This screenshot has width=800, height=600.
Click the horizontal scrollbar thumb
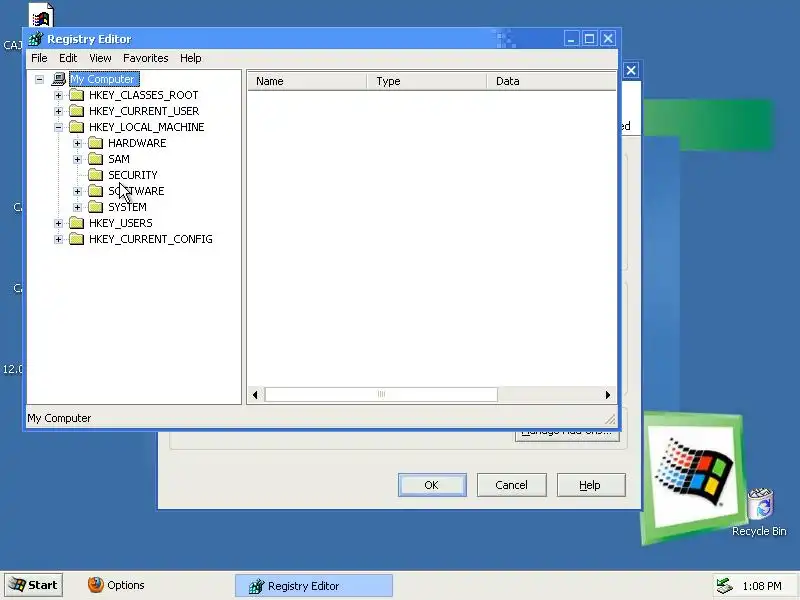point(381,394)
